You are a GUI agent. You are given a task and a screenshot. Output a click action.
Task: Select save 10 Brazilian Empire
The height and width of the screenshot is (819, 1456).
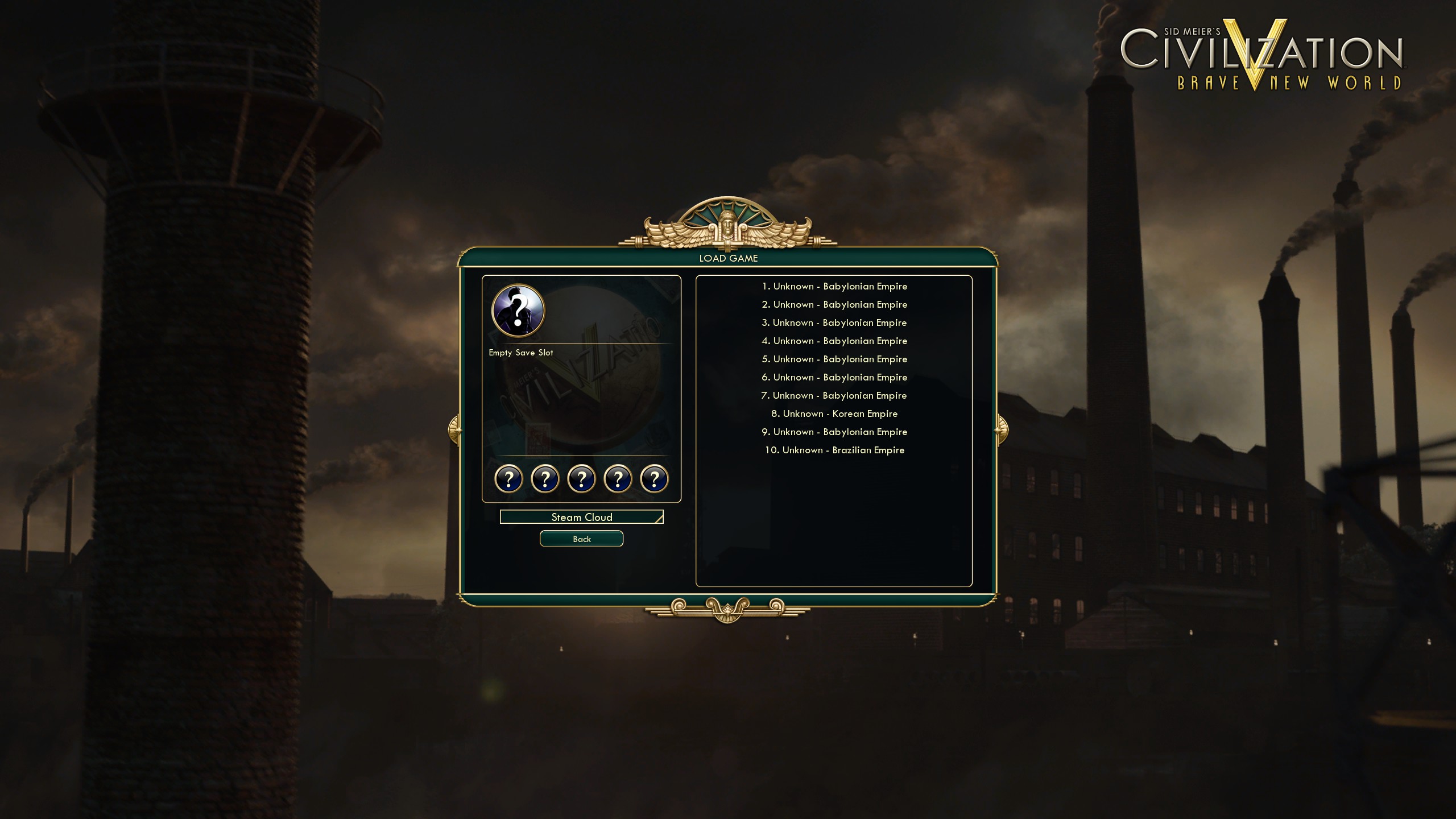834,450
